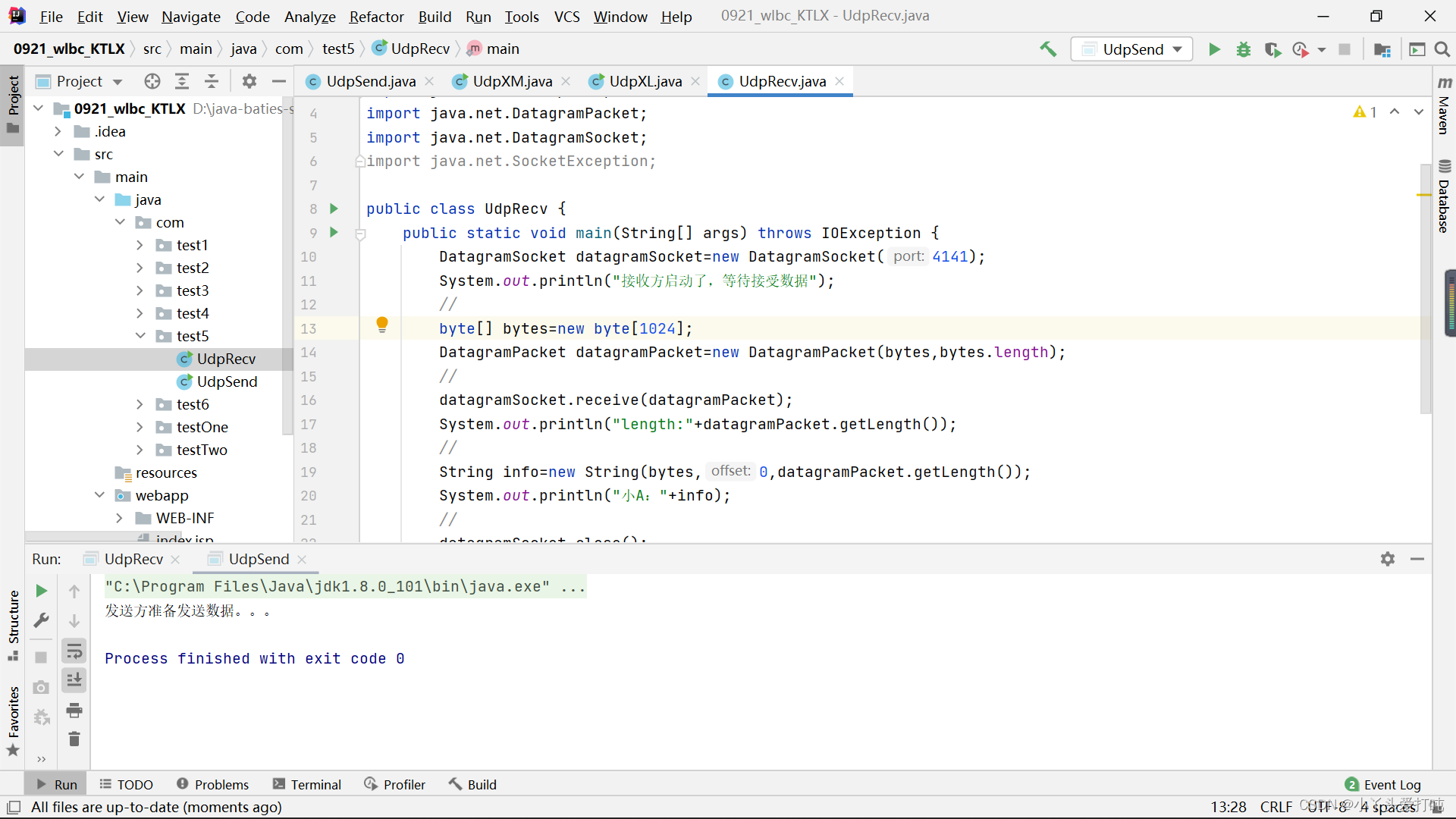Expand the .idea folder
1456x819 pixels.
point(58,131)
